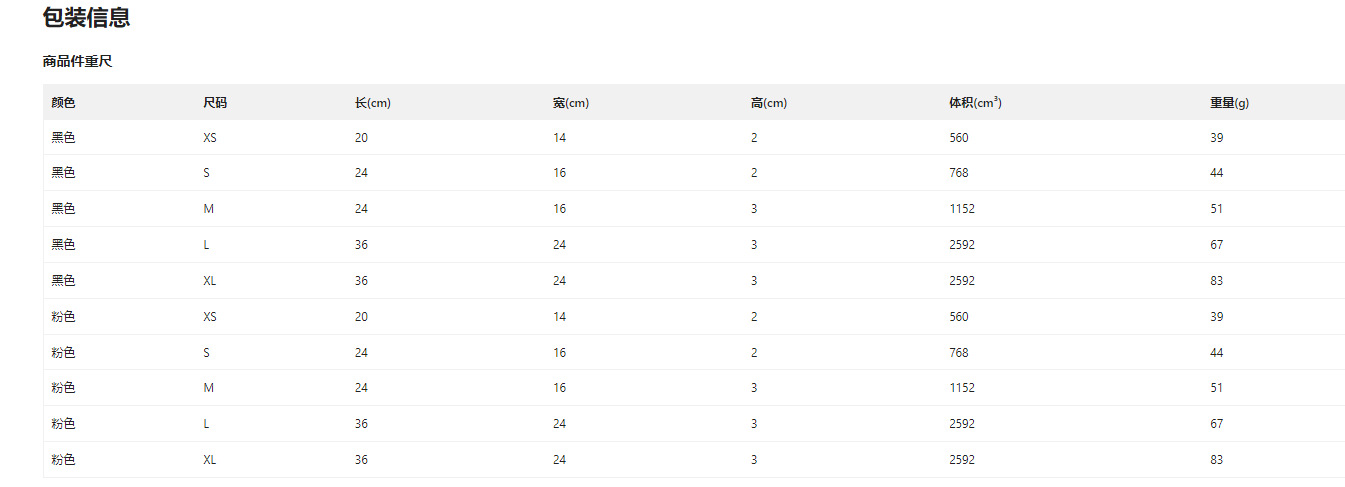This screenshot has height=487, width=1345.
Task: Select the 粉色 XS size cell
Action: click(x=210, y=317)
